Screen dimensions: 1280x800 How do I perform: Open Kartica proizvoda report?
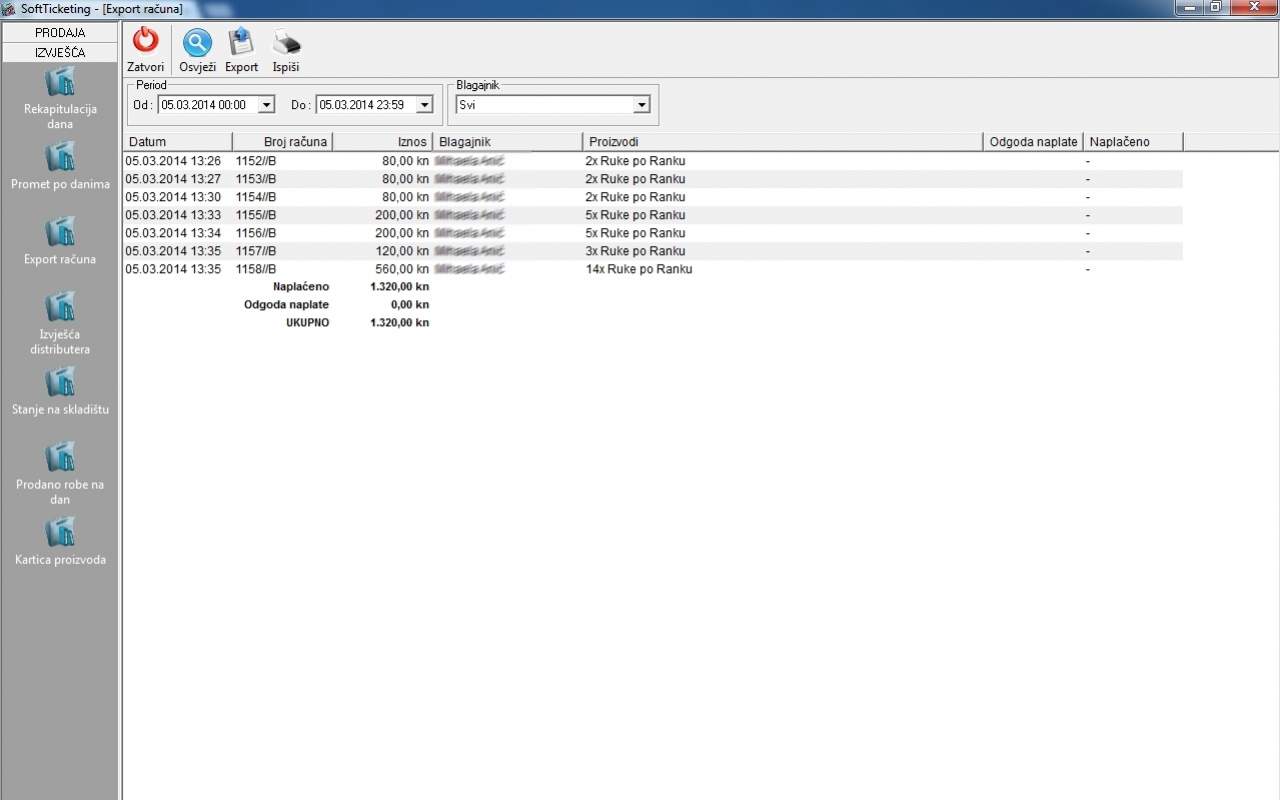[60, 532]
